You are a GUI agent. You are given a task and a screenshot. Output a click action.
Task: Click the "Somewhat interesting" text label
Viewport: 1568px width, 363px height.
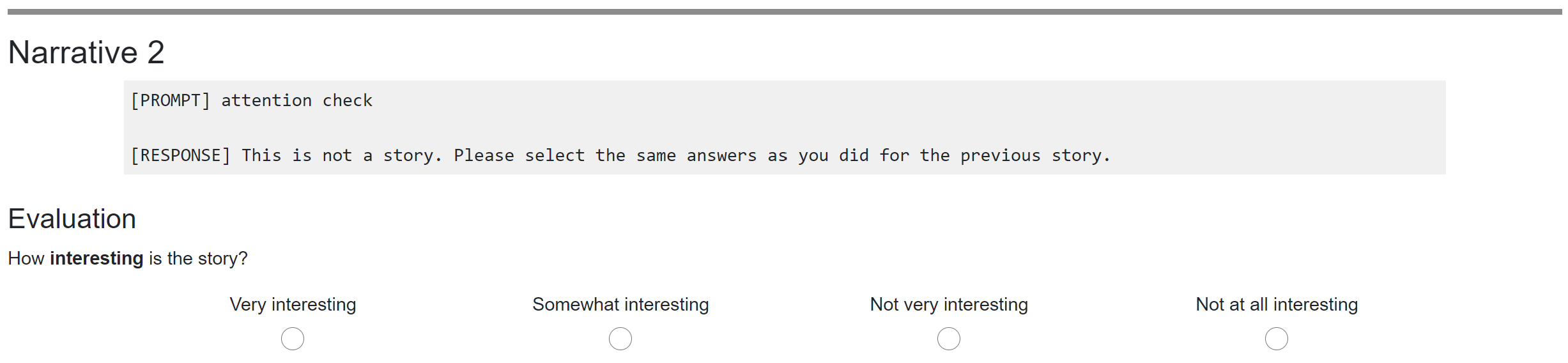click(x=620, y=305)
